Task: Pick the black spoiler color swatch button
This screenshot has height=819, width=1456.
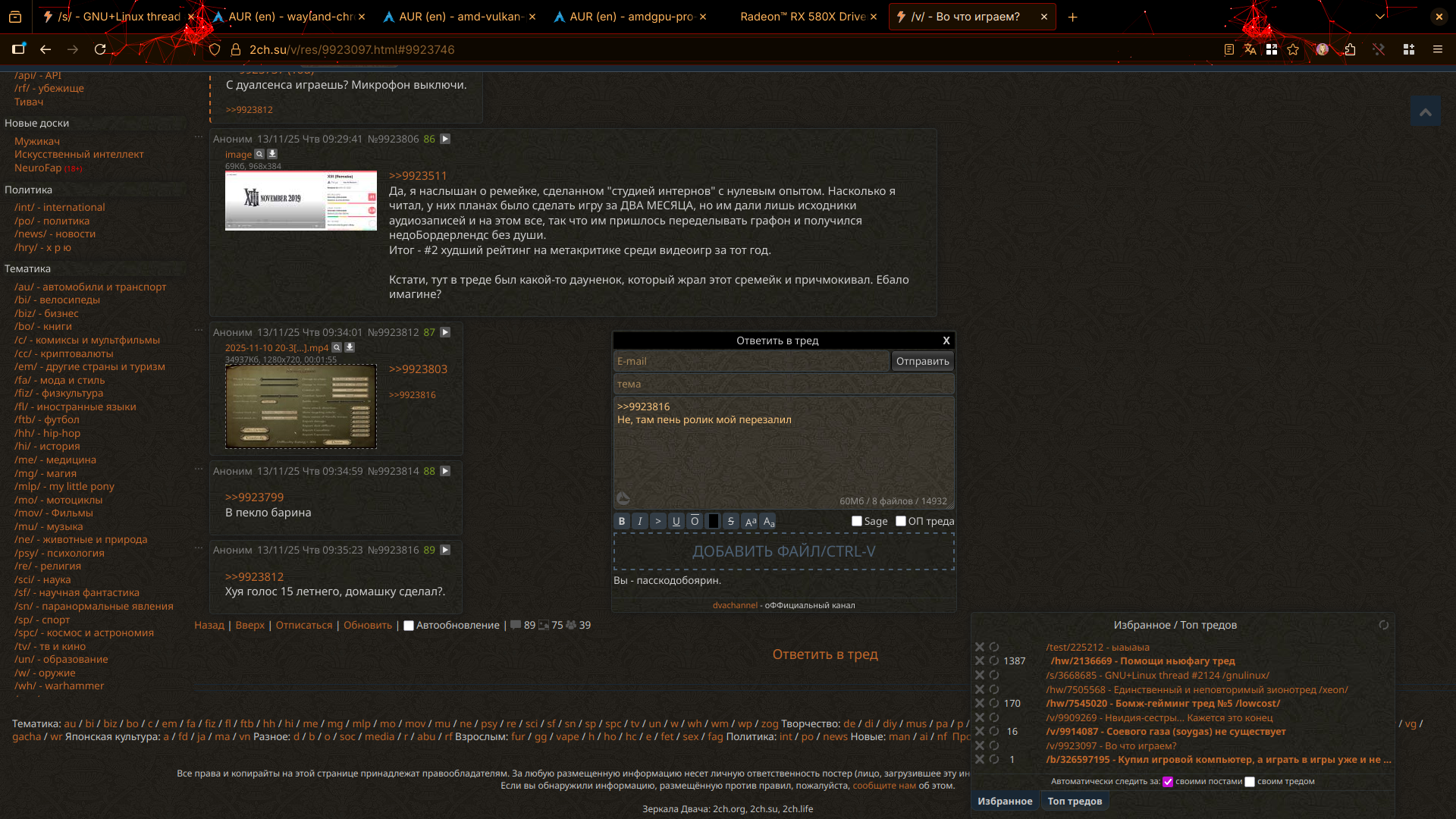Action: coord(713,521)
